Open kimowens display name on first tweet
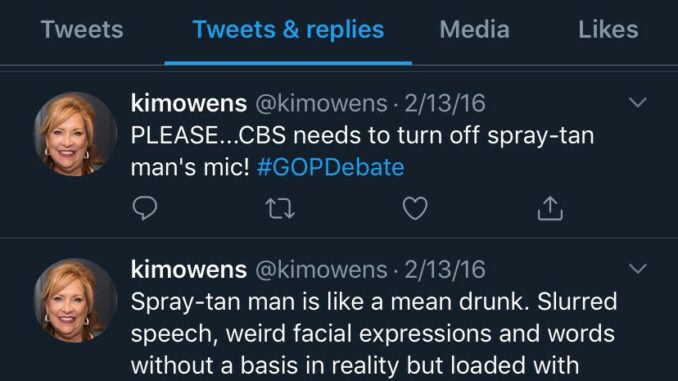 [189, 103]
